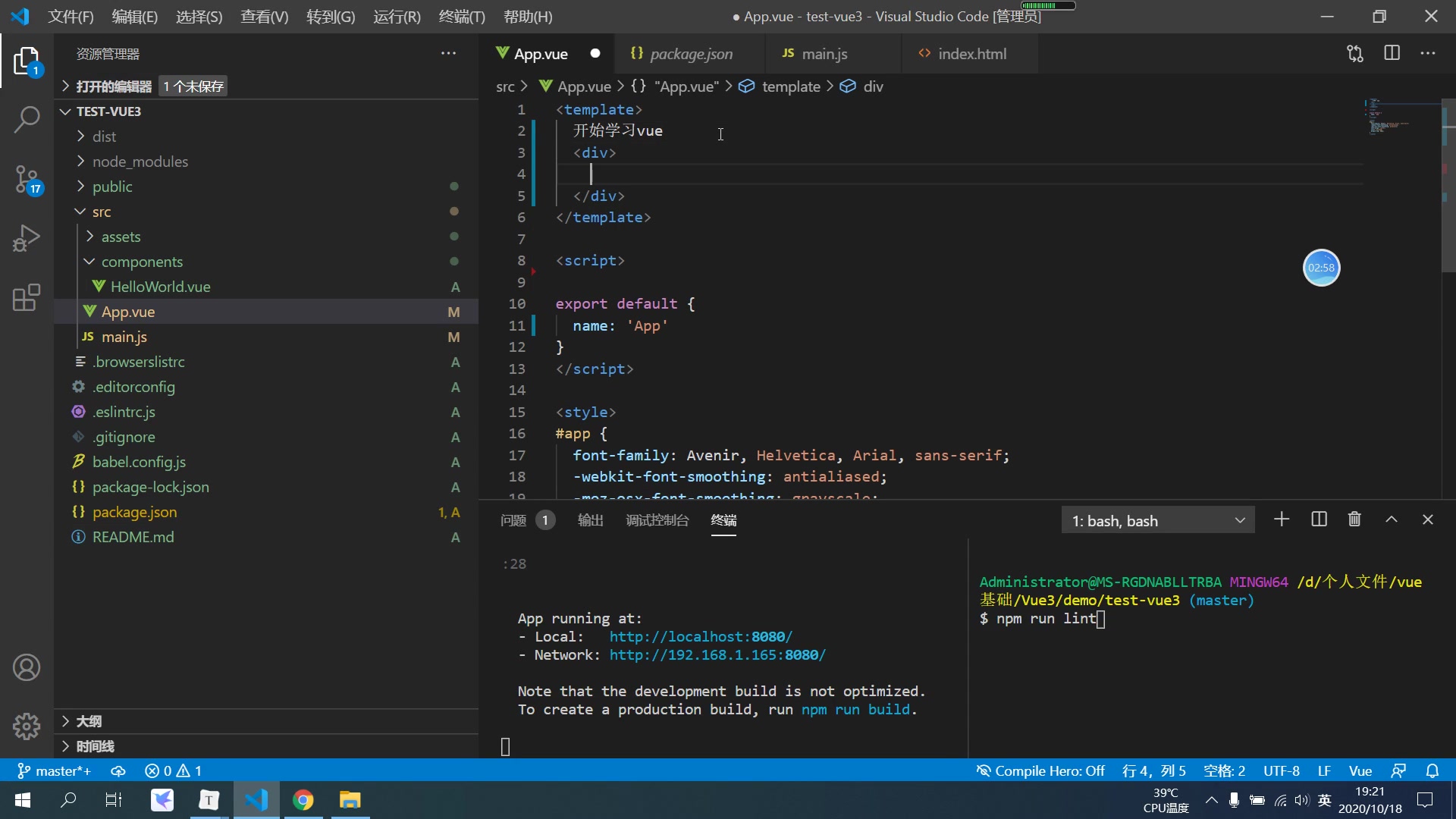Expand the public folder

(265, 187)
